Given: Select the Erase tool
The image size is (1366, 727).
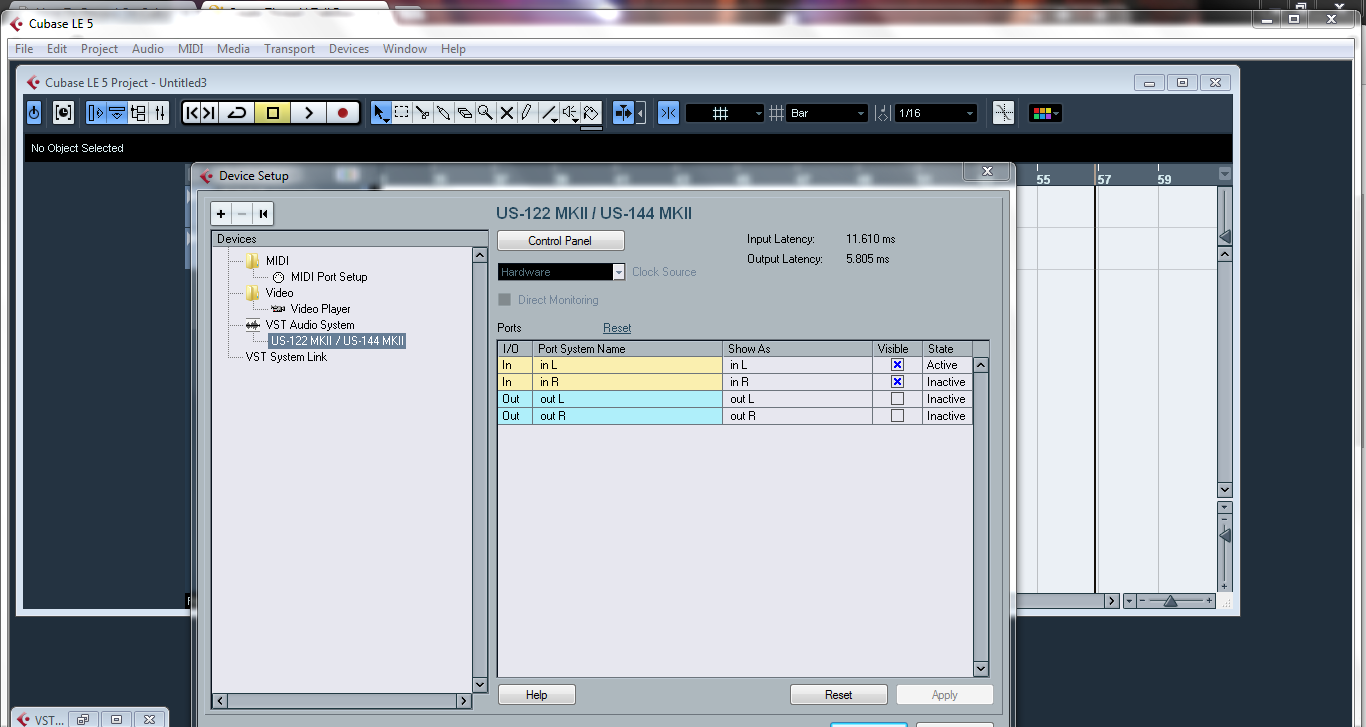Looking at the screenshot, I should pos(465,113).
